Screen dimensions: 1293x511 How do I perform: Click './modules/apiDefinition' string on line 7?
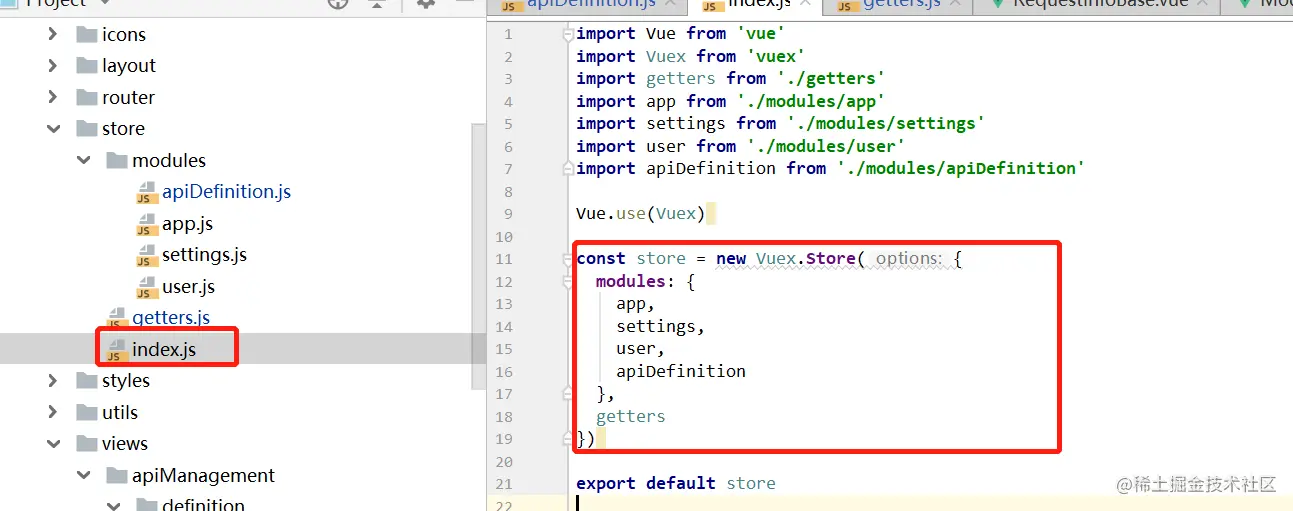(x=961, y=168)
